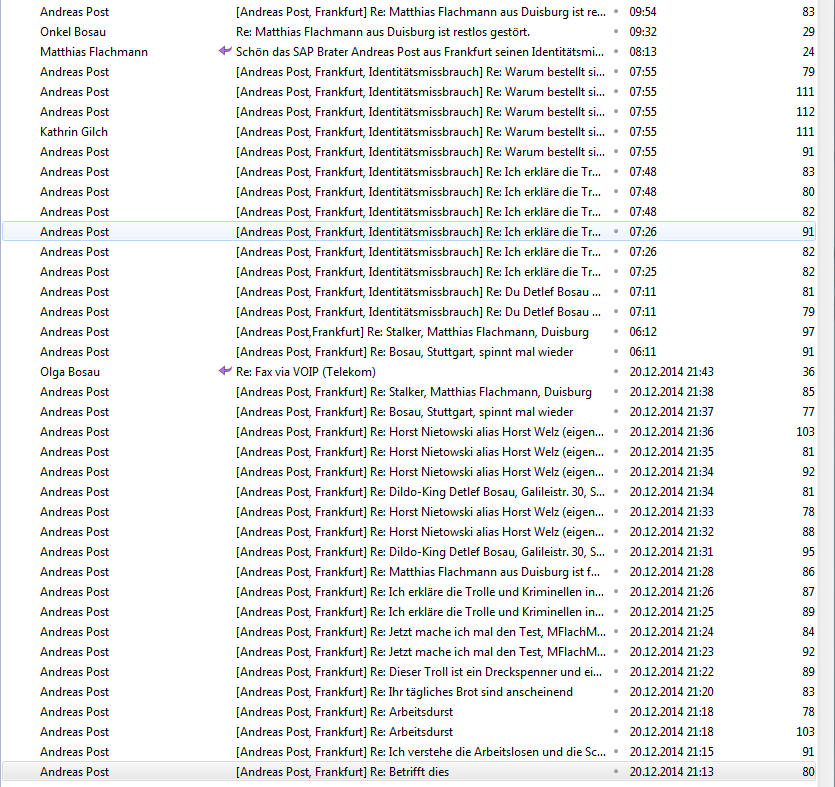This screenshot has height=787, width=835.
Task: Toggle read dot on 20.12.2014 21:38 message
Action: [616, 392]
